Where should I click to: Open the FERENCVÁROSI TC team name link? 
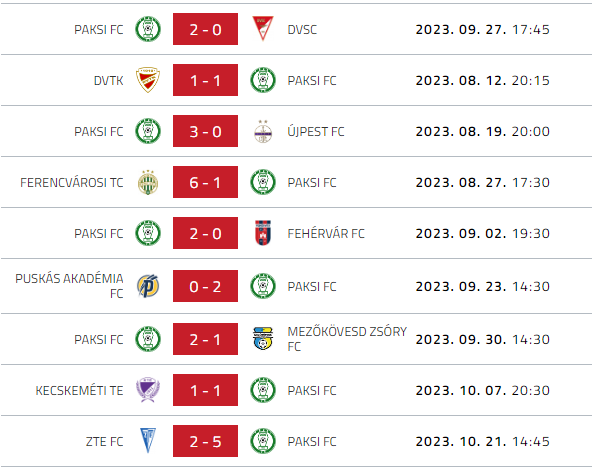click(x=72, y=182)
